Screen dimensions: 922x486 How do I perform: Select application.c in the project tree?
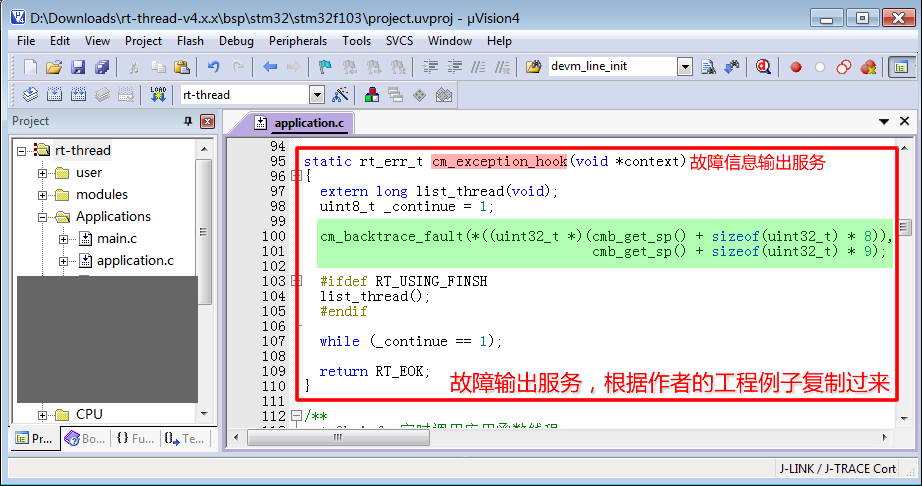click(x=135, y=260)
